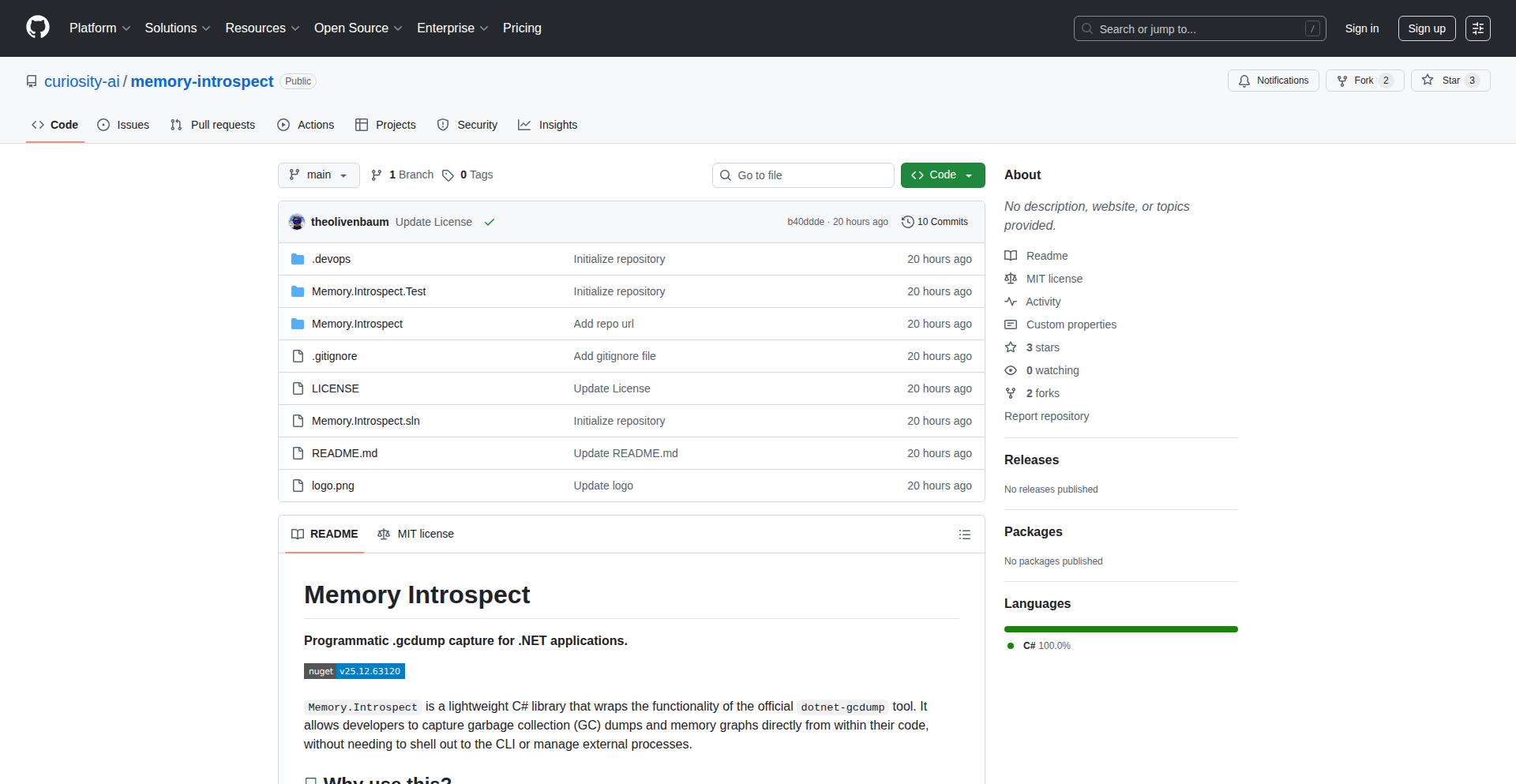The height and width of the screenshot is (784, 1516).
Task: Click the Readme book icon in About
Action: pyautogui.click(x=1011, y=256)
